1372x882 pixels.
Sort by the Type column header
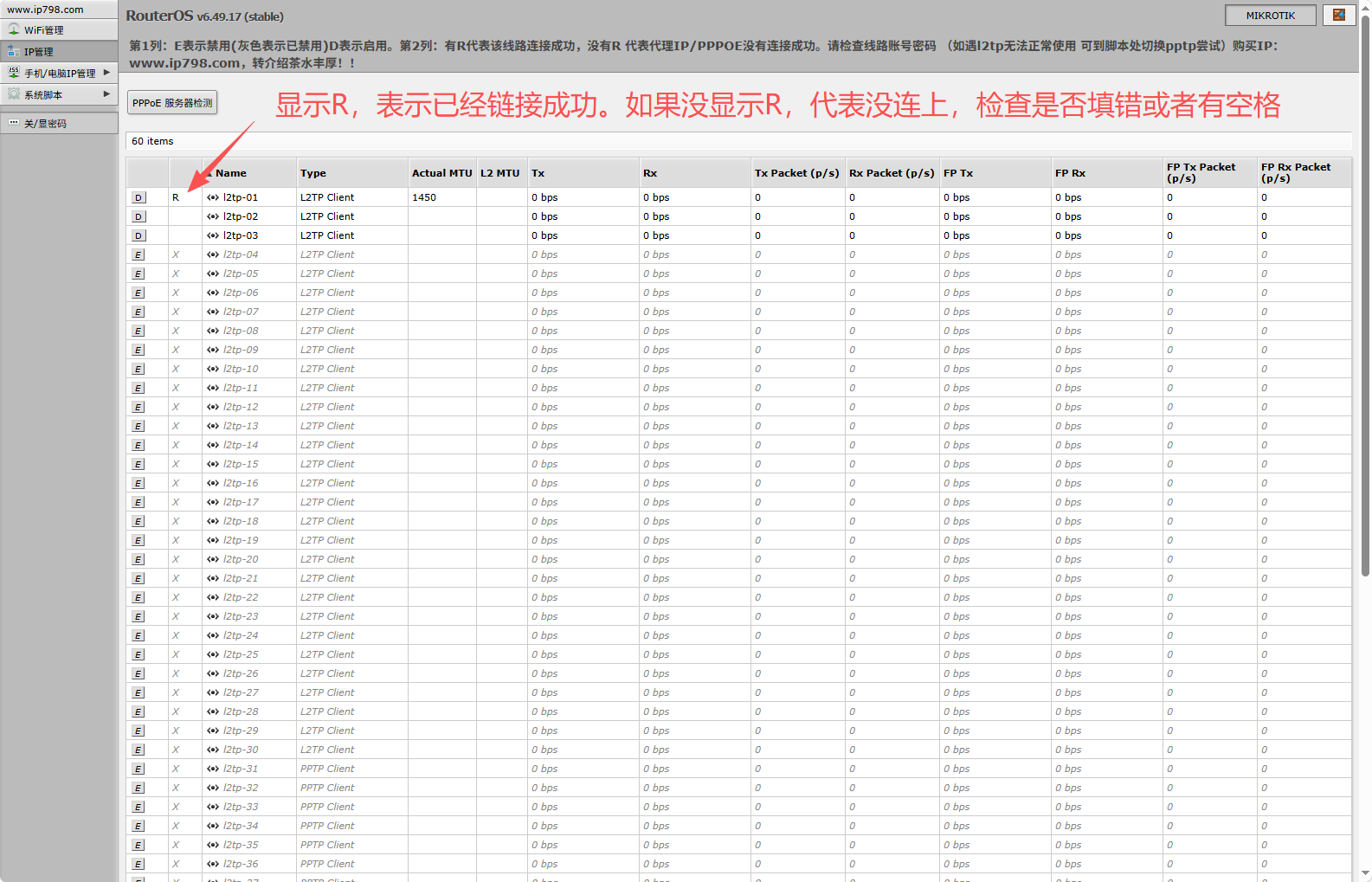tap(352, 173)
